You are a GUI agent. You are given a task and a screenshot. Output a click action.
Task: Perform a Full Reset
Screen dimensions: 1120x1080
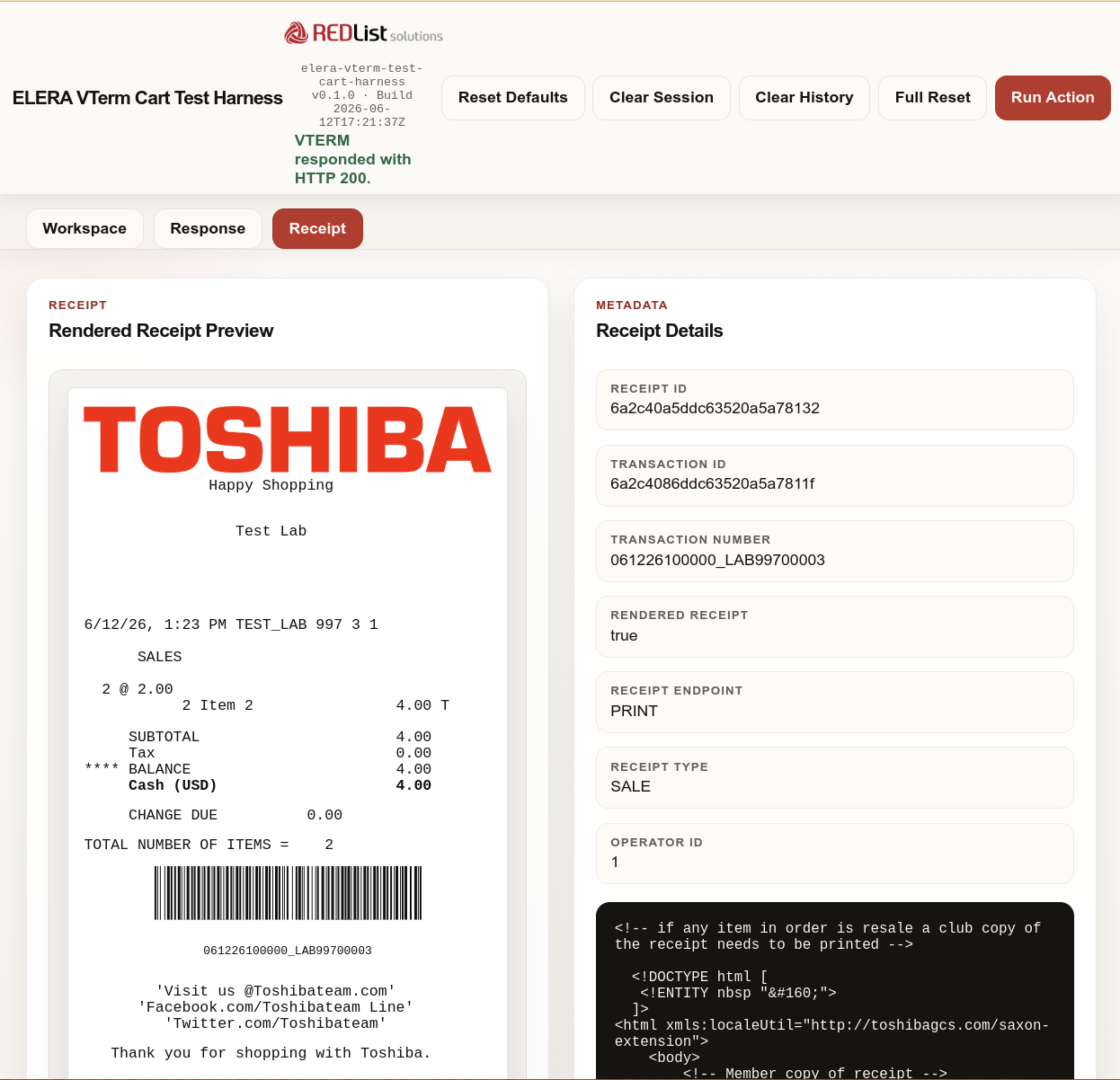pos(933,98)
